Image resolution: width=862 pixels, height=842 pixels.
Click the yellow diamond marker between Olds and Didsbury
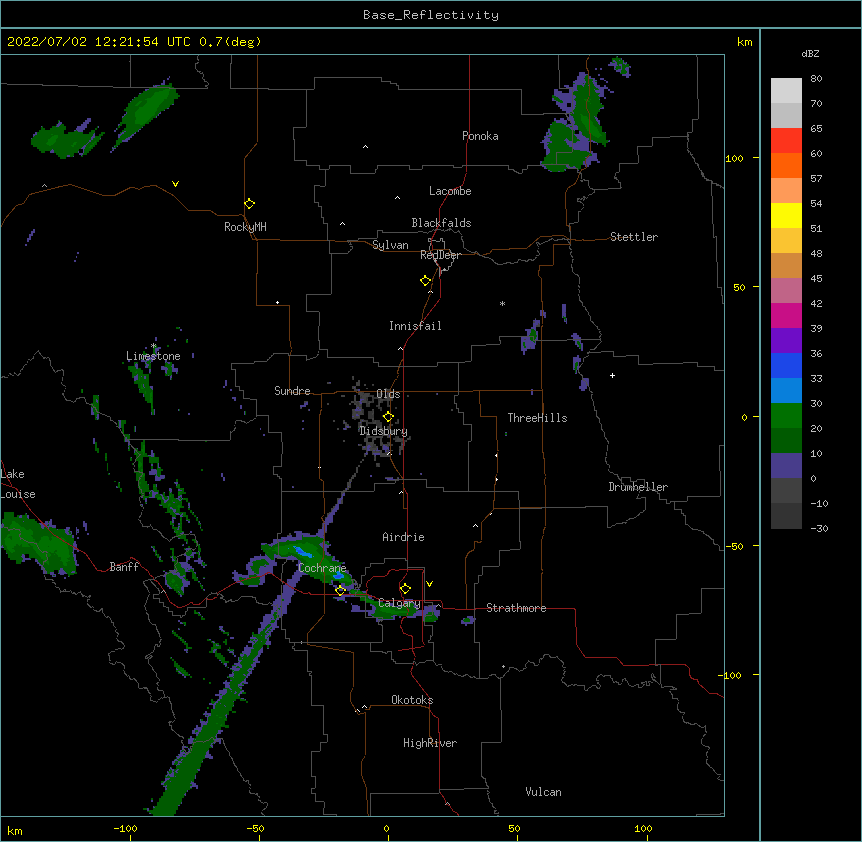point(388,417)
